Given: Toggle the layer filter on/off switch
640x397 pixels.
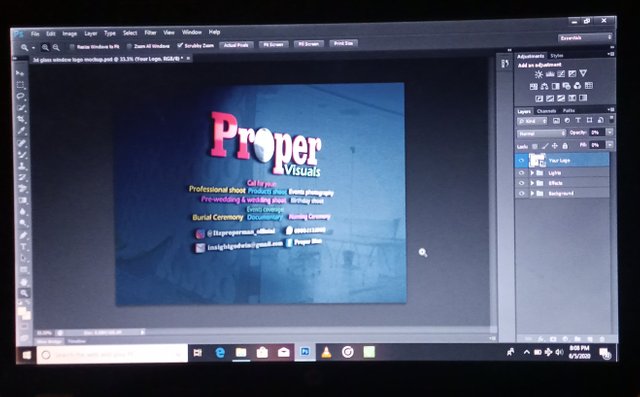Looking at the screenshot, I should coord(611,119).
